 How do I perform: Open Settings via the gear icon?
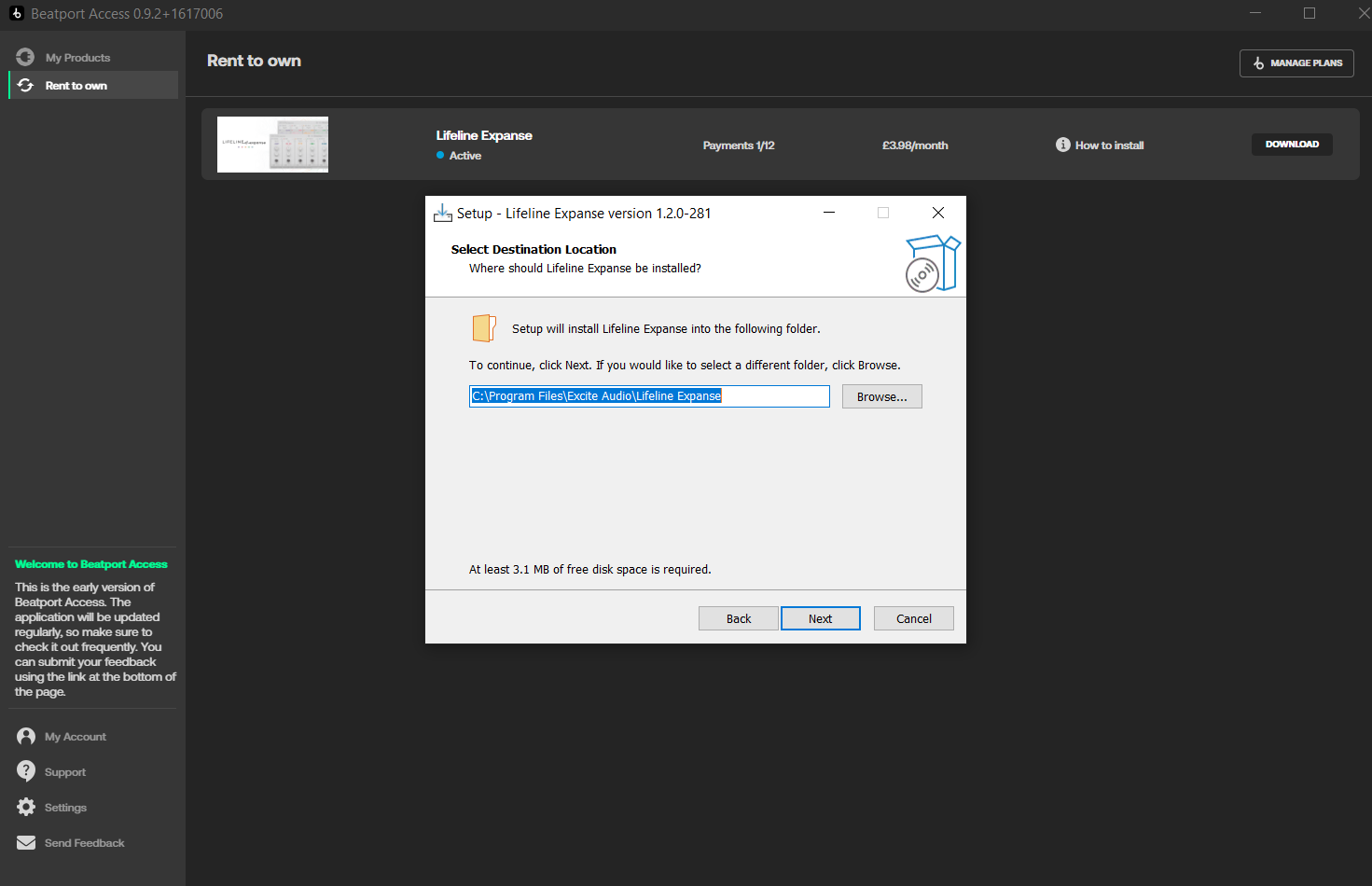(x=26, y=807)
